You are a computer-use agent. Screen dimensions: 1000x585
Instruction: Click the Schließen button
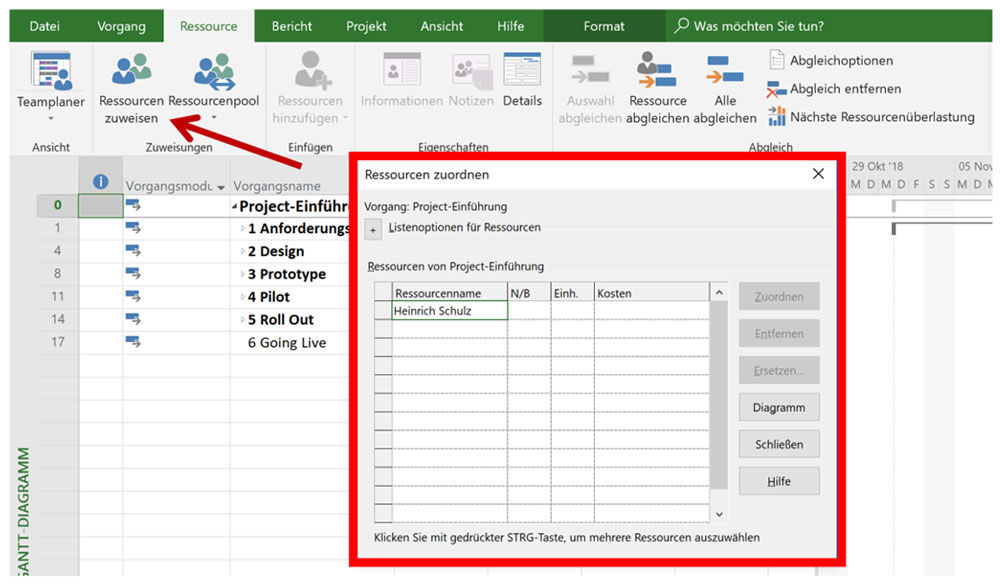click(x=779, y=444)
